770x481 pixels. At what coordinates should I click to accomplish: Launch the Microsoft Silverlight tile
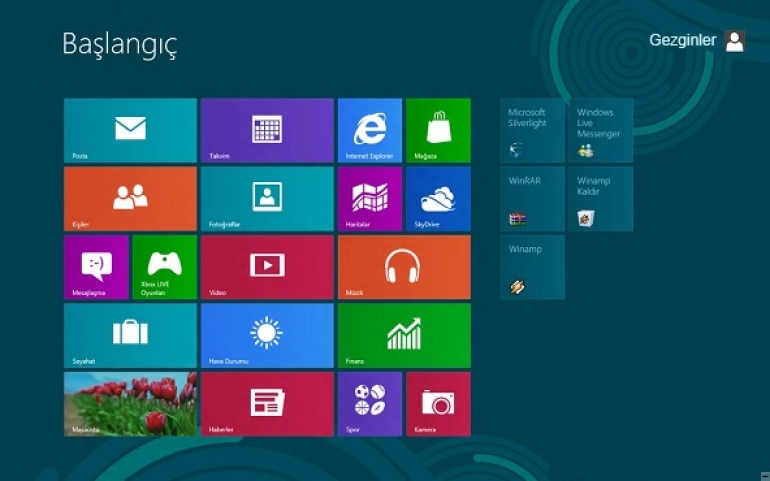pos(532,130)
